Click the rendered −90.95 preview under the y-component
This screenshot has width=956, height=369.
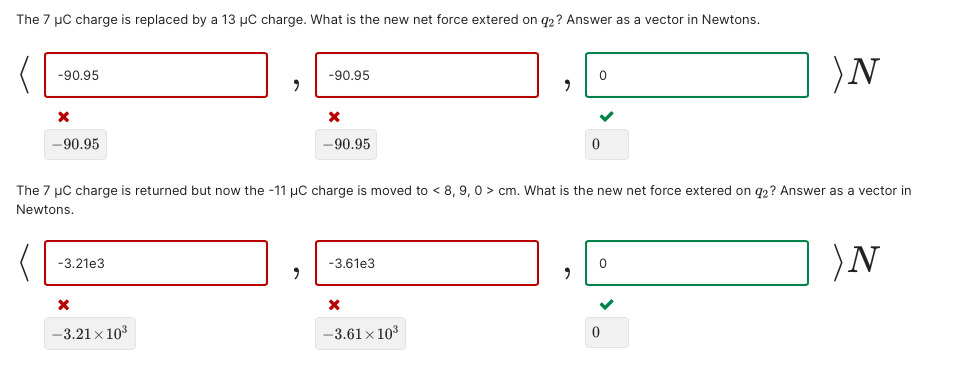pyautogui.click(x=346, y=145)
